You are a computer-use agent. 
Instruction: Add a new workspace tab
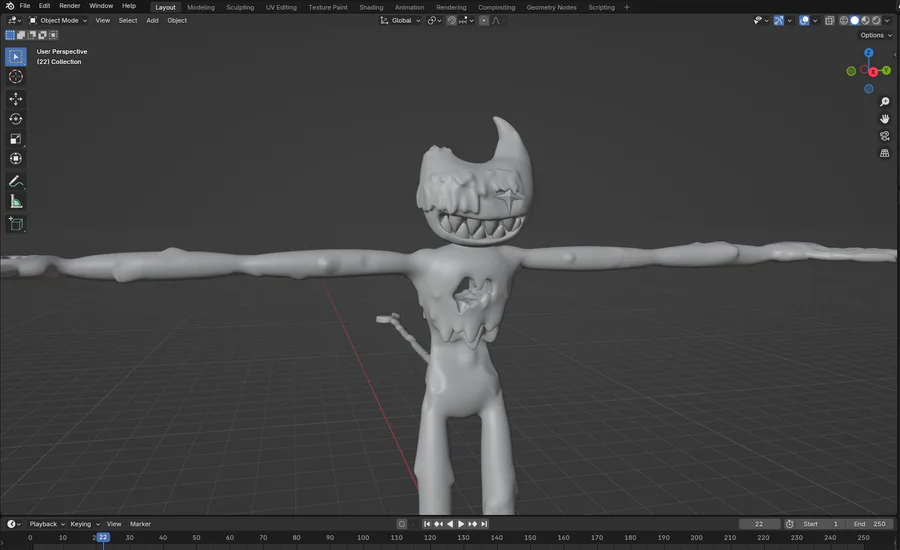[627, 7]
